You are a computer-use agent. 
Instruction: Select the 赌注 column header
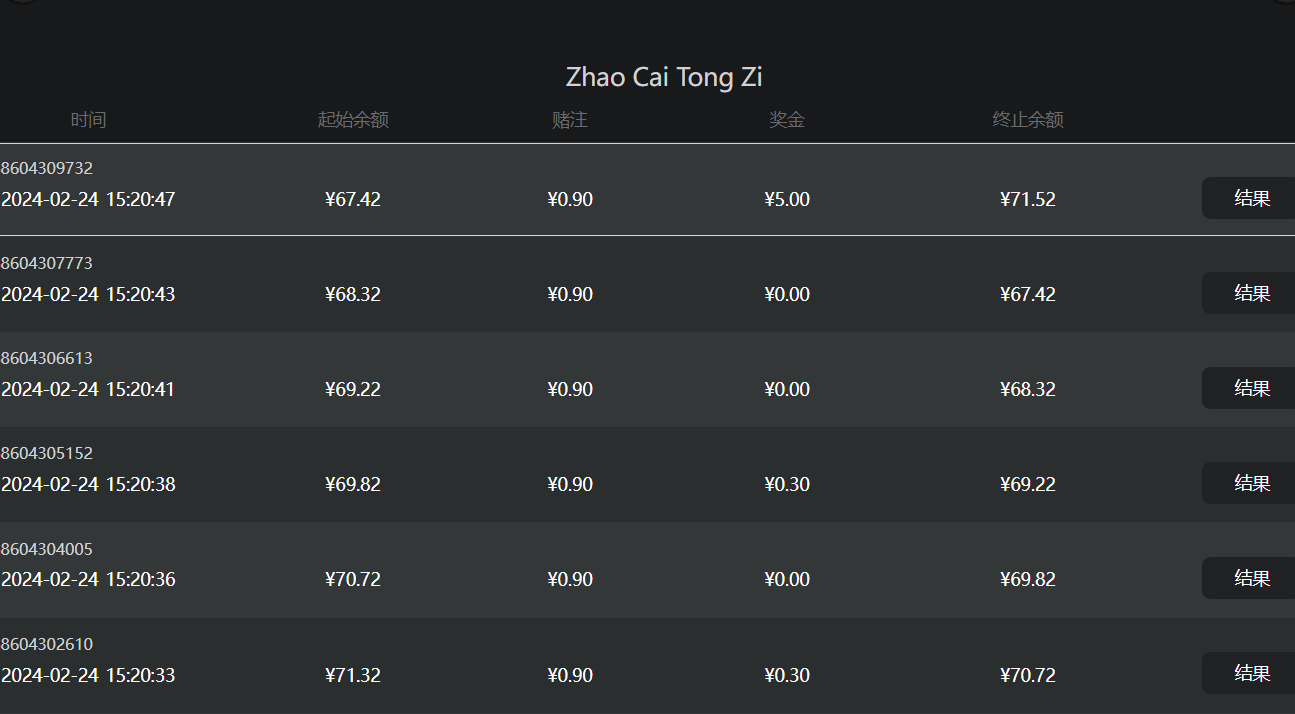click(x=570, y=120)
